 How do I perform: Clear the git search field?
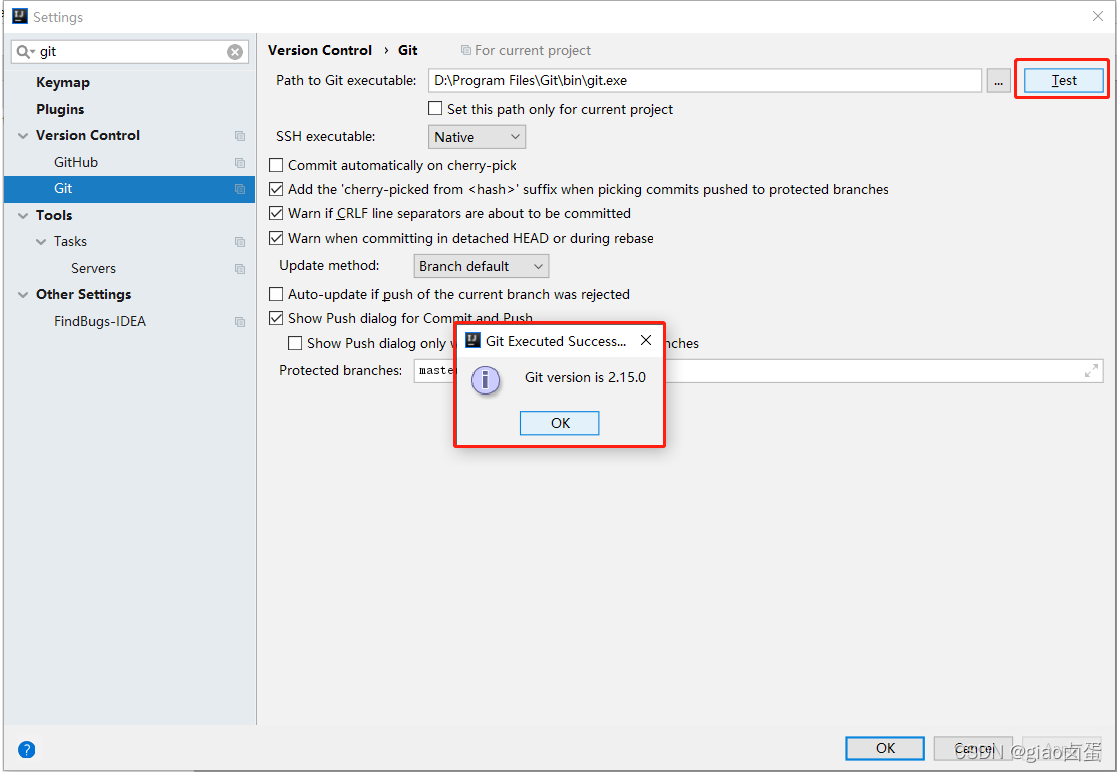[x=235, y=52]
